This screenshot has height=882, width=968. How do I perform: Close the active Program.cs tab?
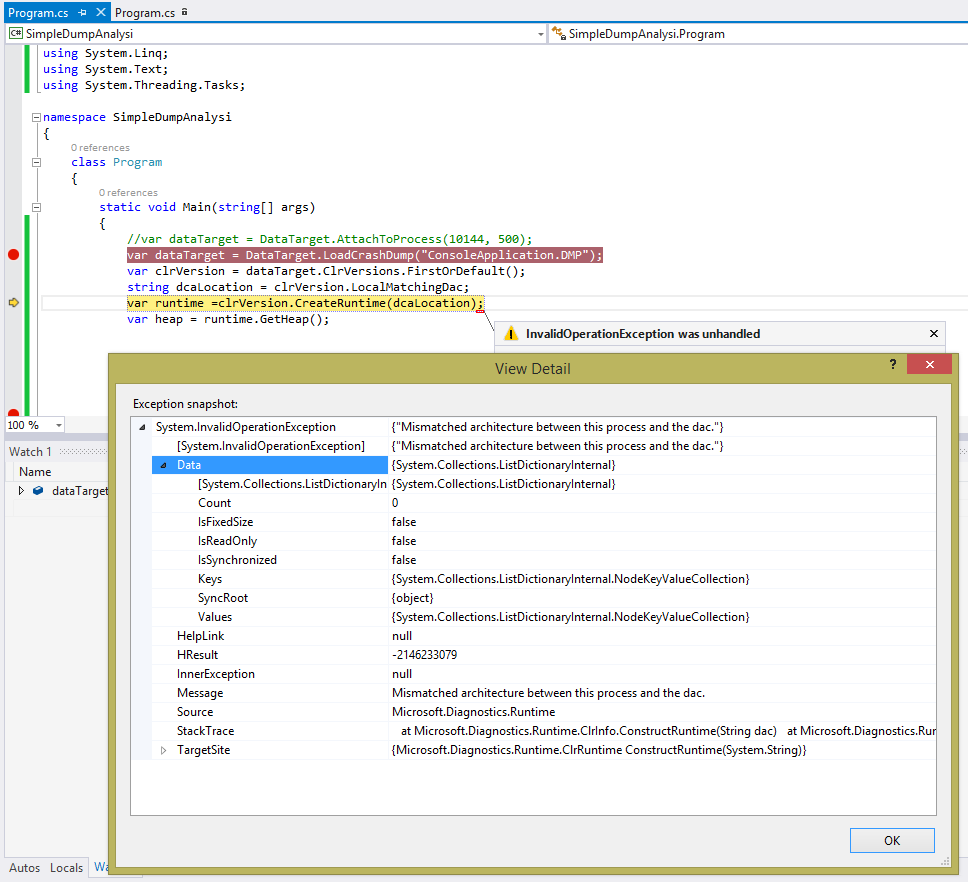point(101,12)
